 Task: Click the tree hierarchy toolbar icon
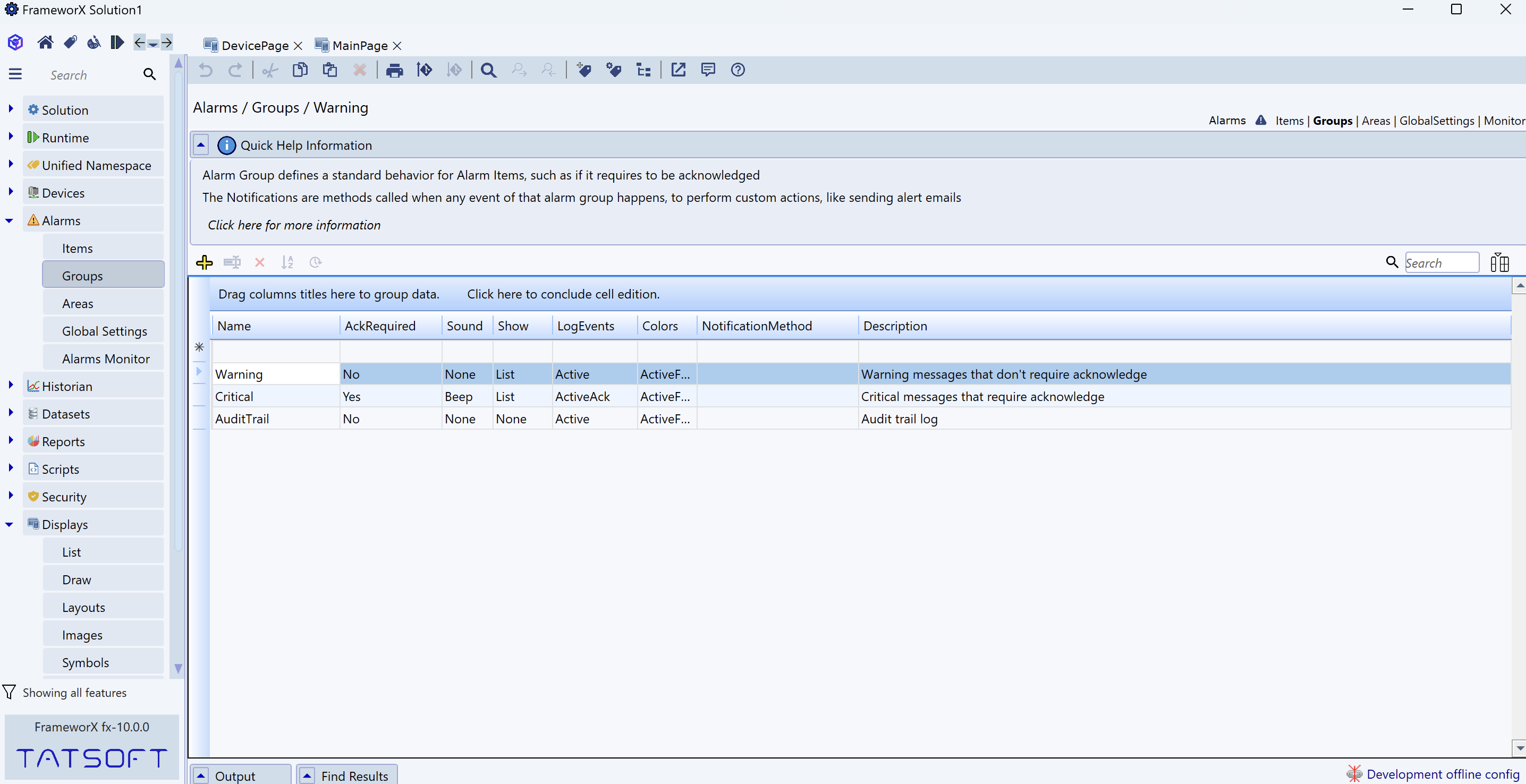coord(643,70)
